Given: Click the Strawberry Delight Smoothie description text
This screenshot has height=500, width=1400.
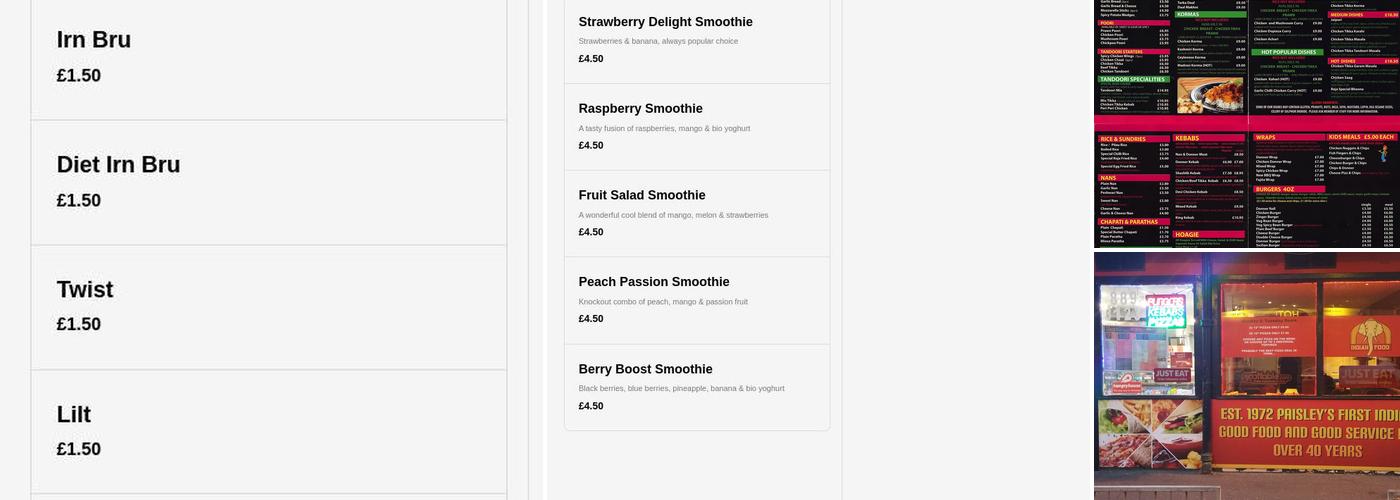Looking at the screenshot, I should click(658, 41).
